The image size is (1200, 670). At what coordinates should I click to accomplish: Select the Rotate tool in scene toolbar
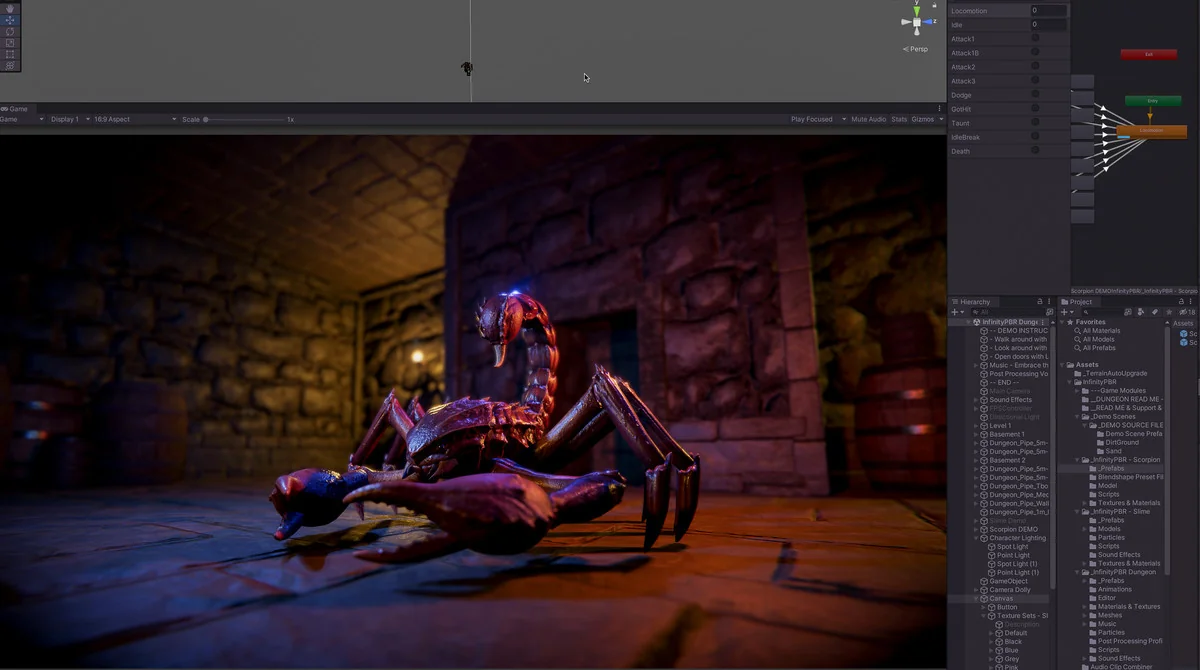9,31
